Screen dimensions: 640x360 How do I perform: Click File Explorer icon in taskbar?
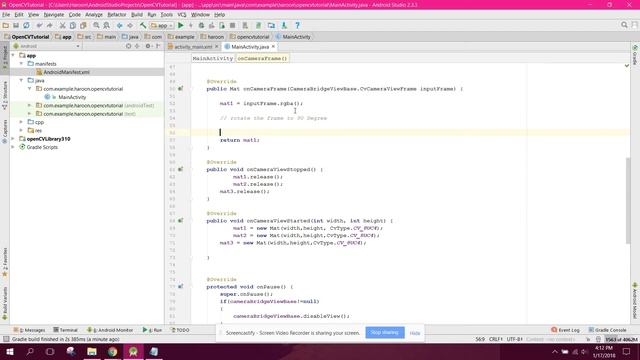(92, 351)
